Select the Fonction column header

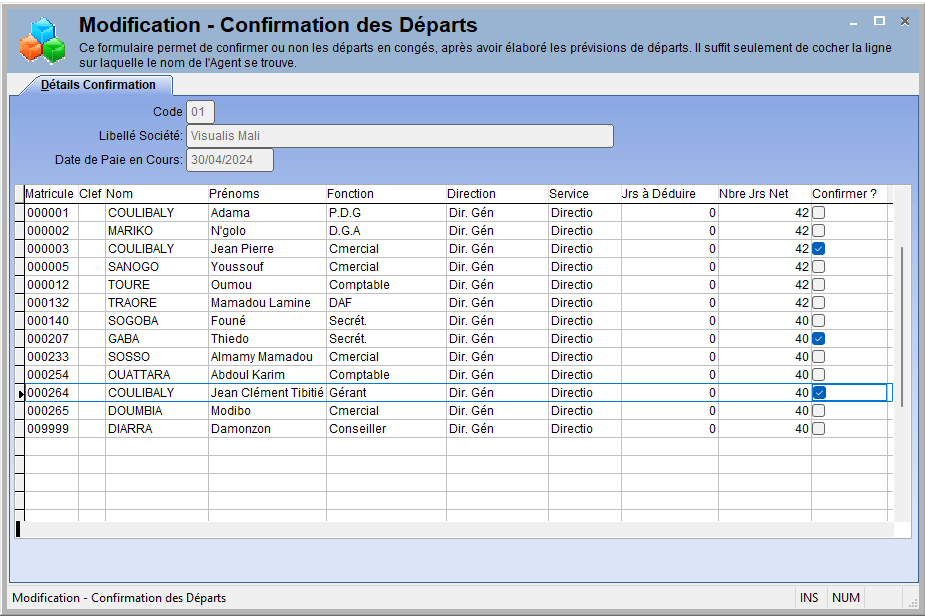pos(350,194)
